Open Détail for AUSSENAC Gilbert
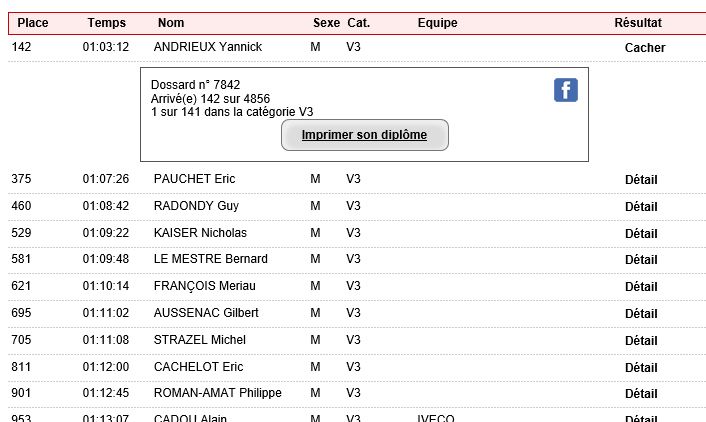The width and height of the screenshot is (706, 422). pyautogui.click(x=641, y=314)
